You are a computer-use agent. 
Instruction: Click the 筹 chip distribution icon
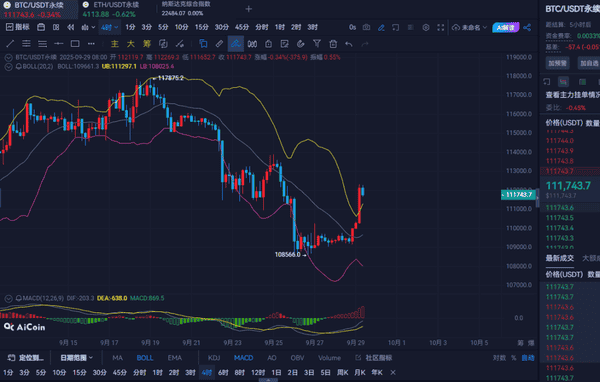[x=147, y=44]
